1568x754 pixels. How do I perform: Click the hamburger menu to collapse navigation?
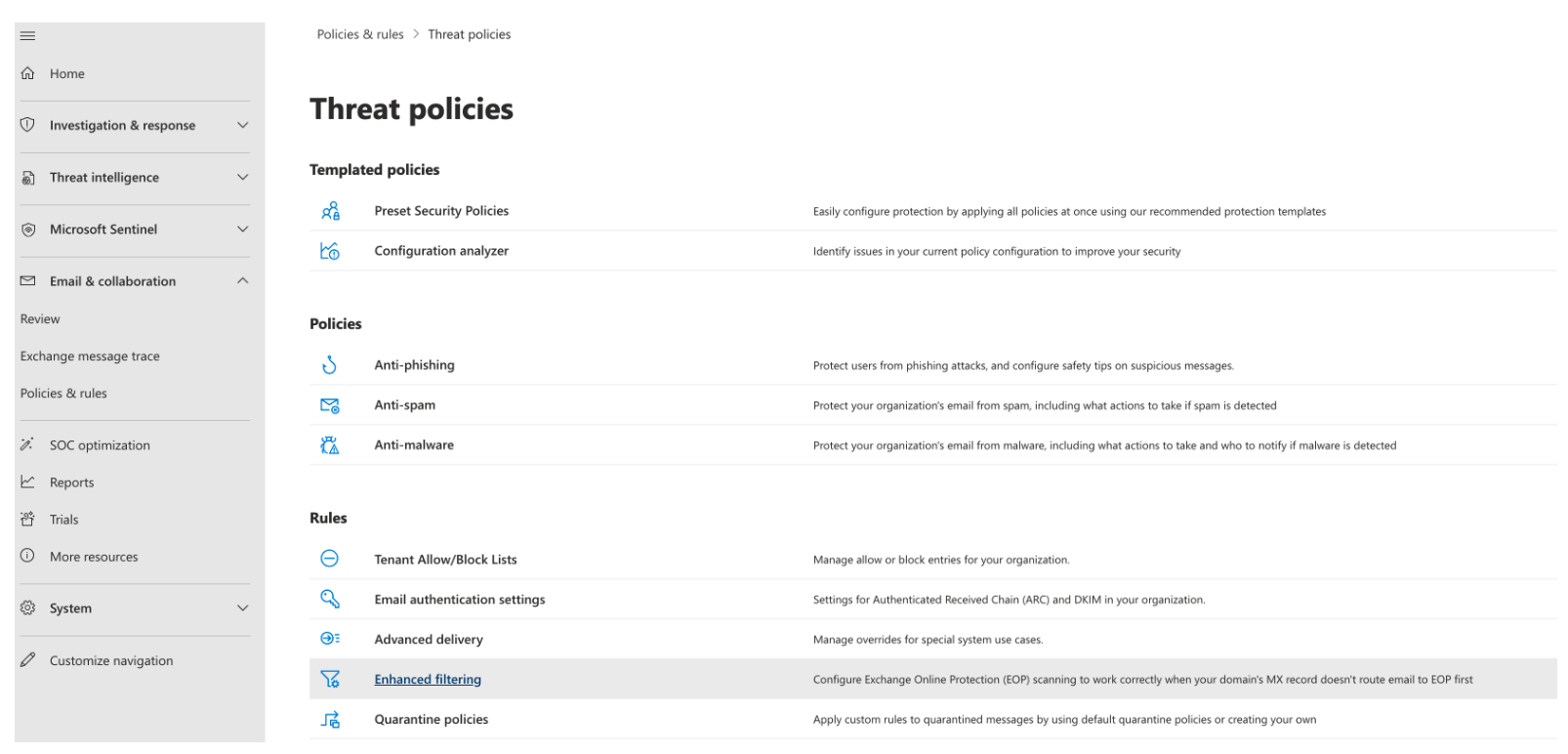27,35
